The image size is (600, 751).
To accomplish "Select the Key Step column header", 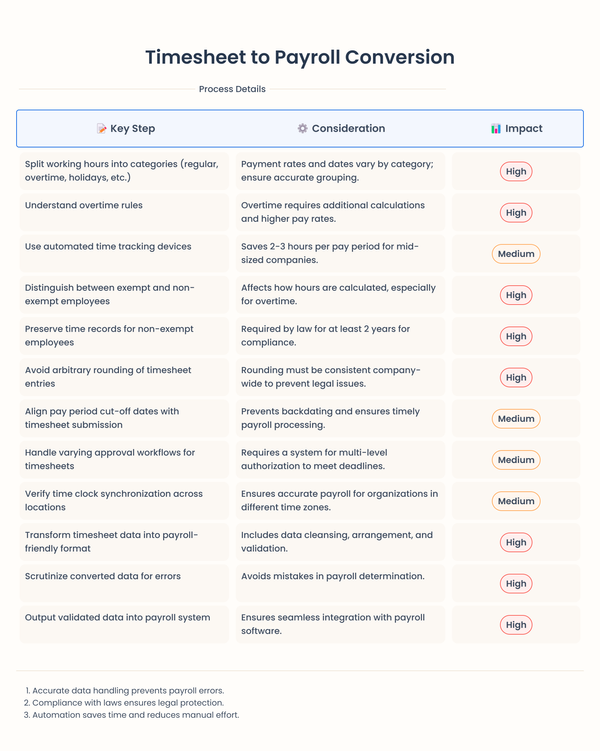I will [x=126, y=128].
